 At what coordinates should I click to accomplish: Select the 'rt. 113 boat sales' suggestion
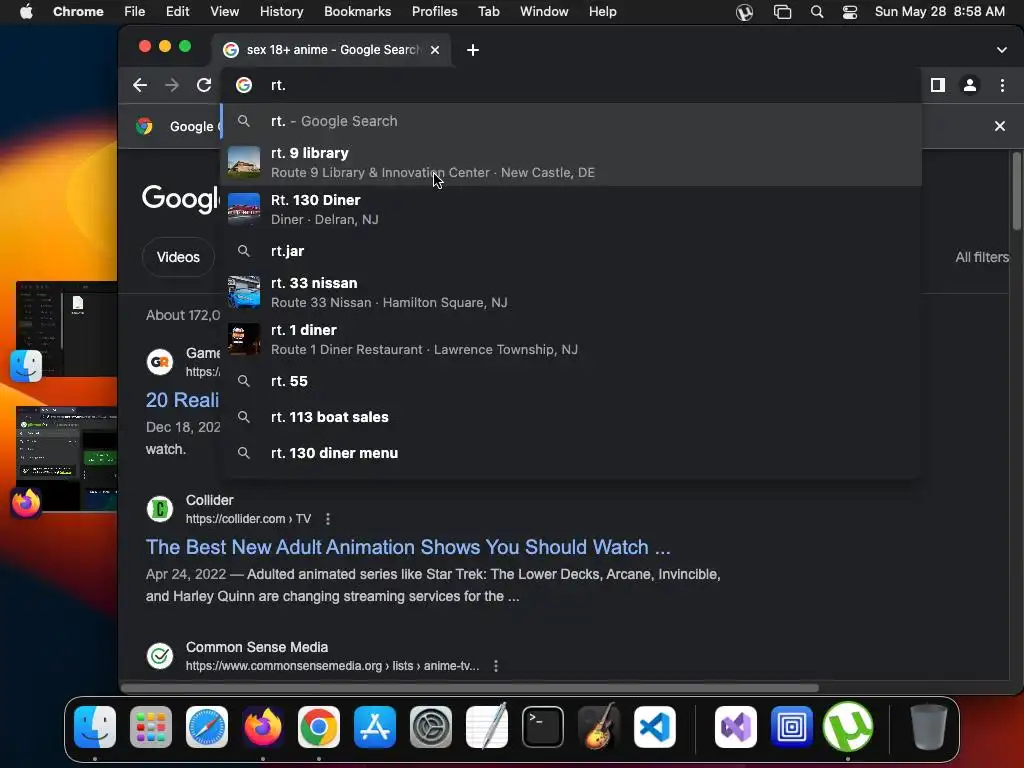pos(571,417)
